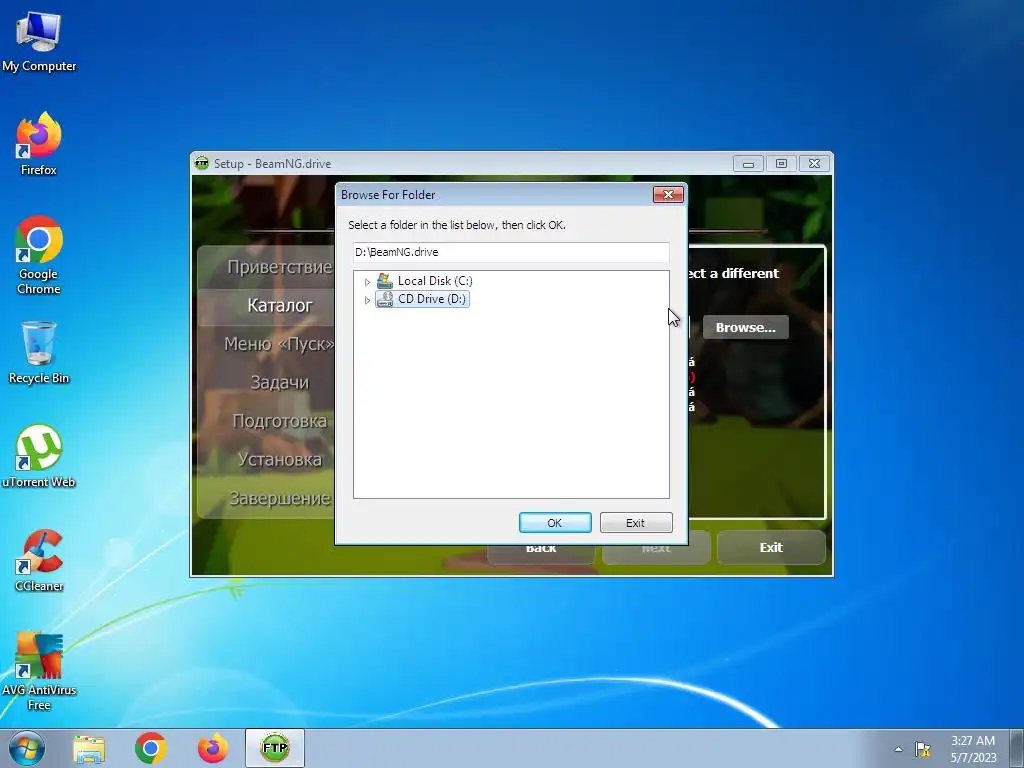Open the Windows Start menu orb
Screen dimensions: 1024x768
point(27,748)
